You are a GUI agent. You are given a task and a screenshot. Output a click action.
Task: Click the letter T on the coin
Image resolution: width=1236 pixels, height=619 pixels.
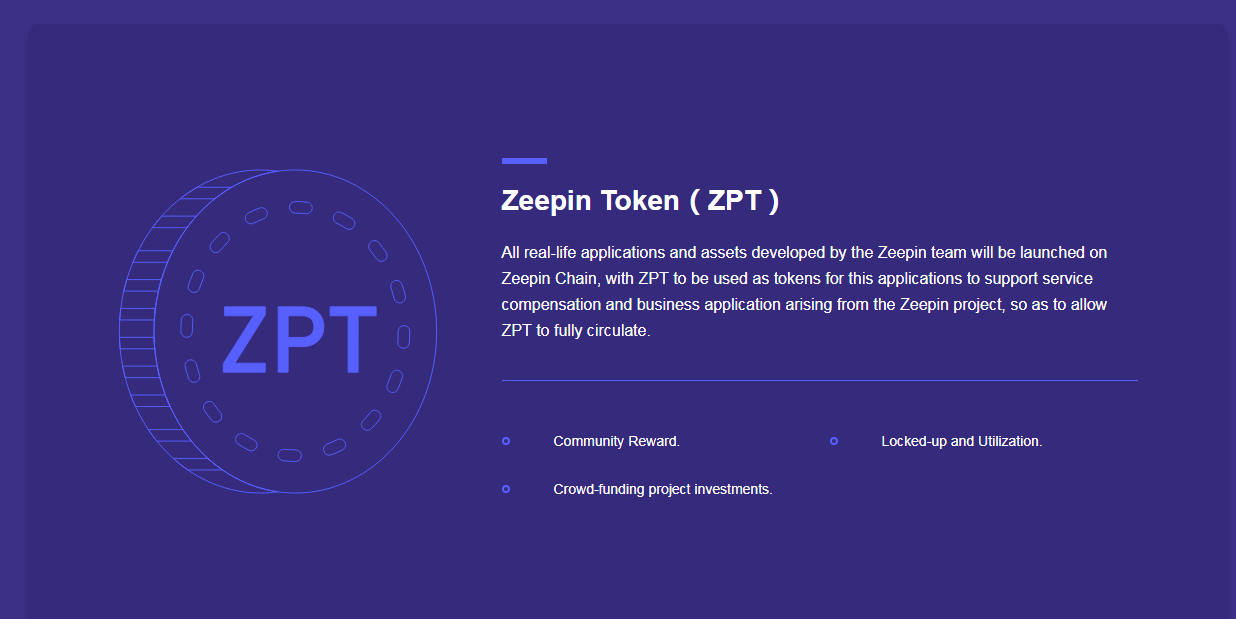click(x=350, y=340)
